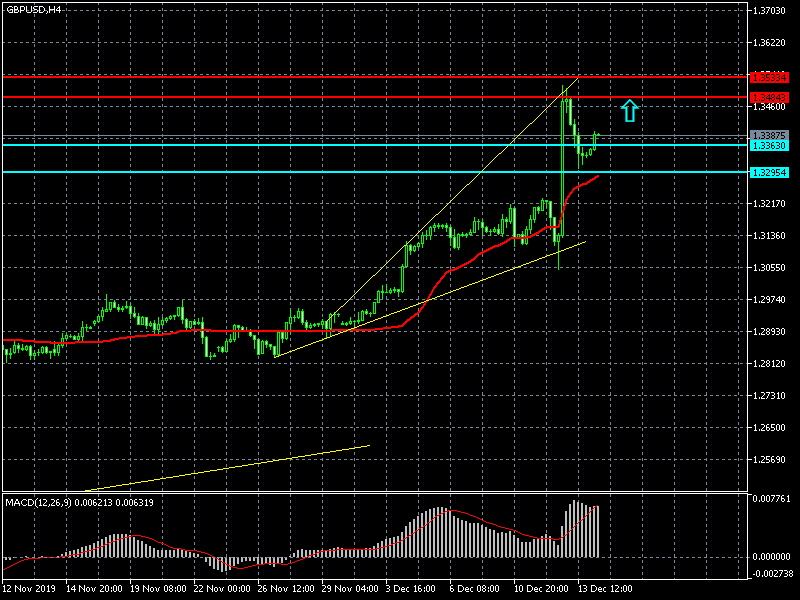This screenshot has height=600, width=800.
Task: Click the 1.32170 price scale label
Action: coord(769,204)
